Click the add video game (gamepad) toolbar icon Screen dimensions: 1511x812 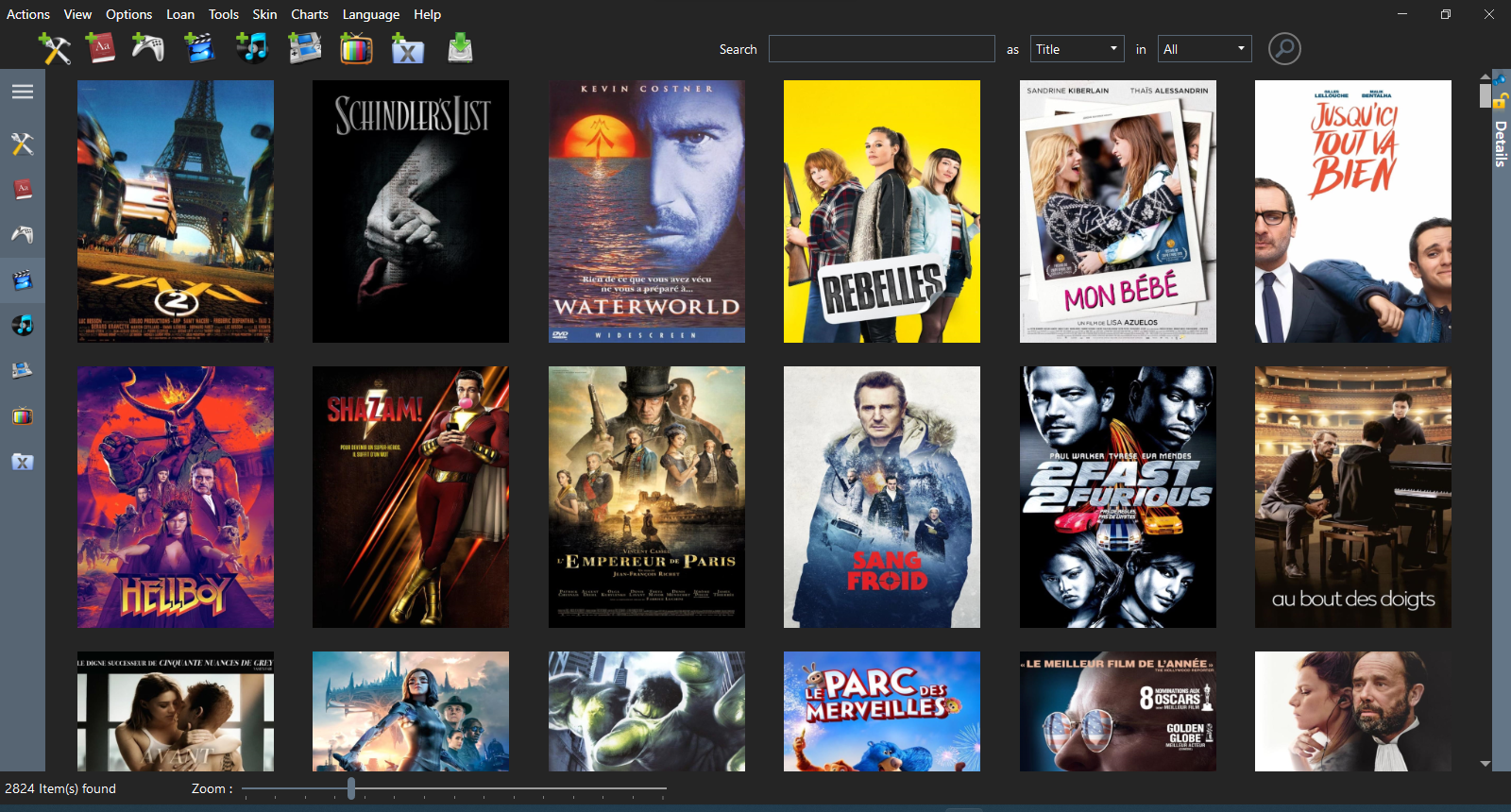tap(147, 48)
